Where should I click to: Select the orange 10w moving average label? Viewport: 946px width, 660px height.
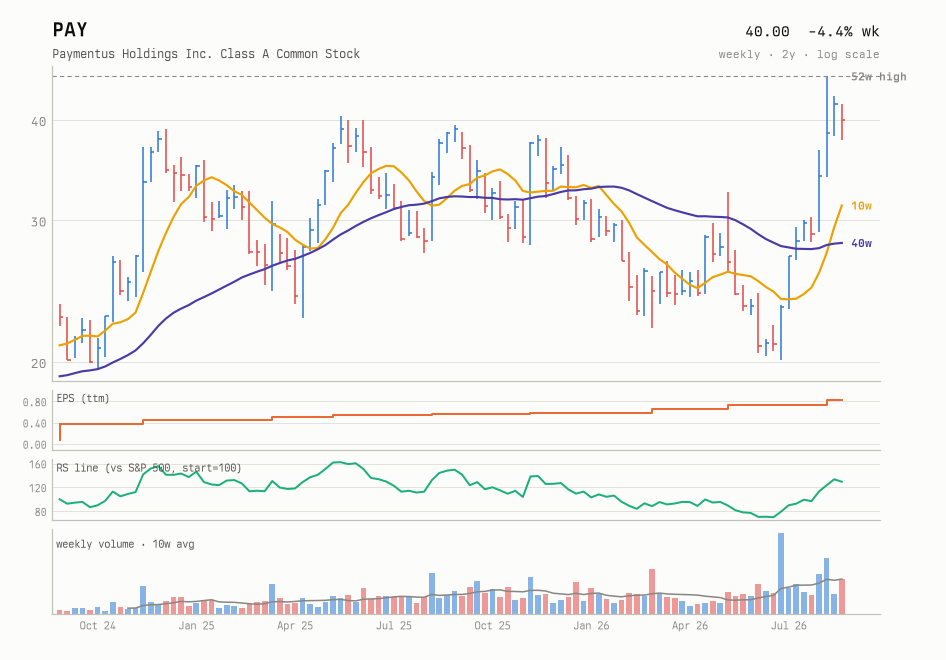862,206
